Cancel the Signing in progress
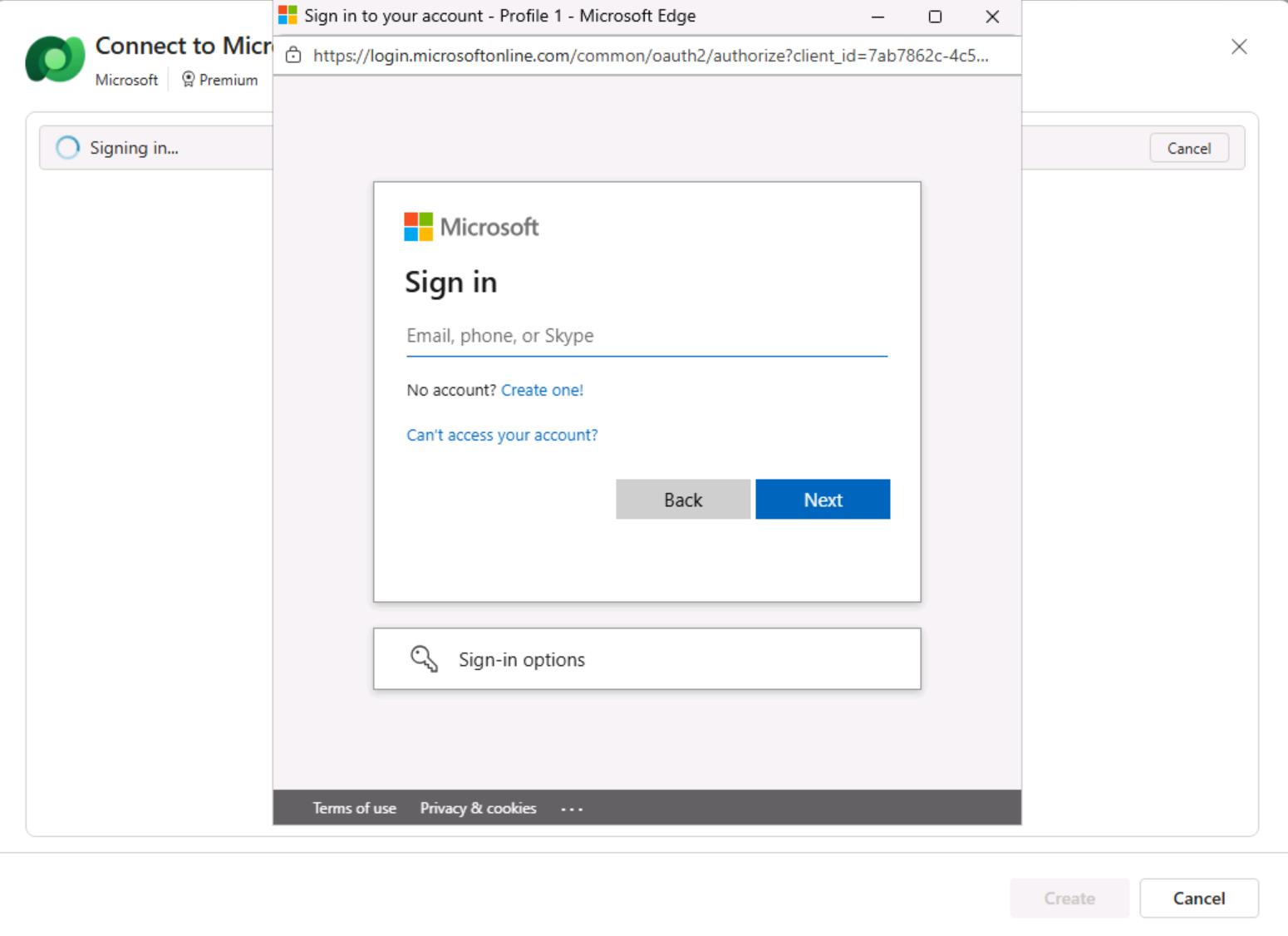Viewport: 1288px width, 936px height. [x=1188, y=148]
